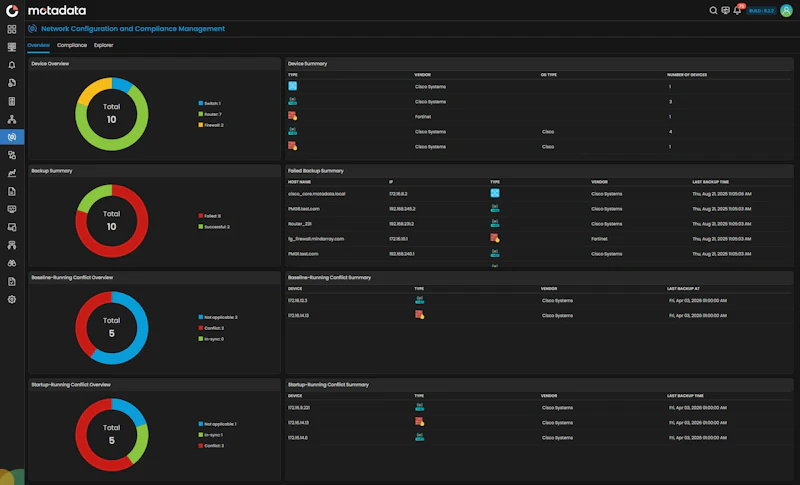Open the workflow nodes icon above binoculars
Screen dimensions: 800x485
click(12, 245)
